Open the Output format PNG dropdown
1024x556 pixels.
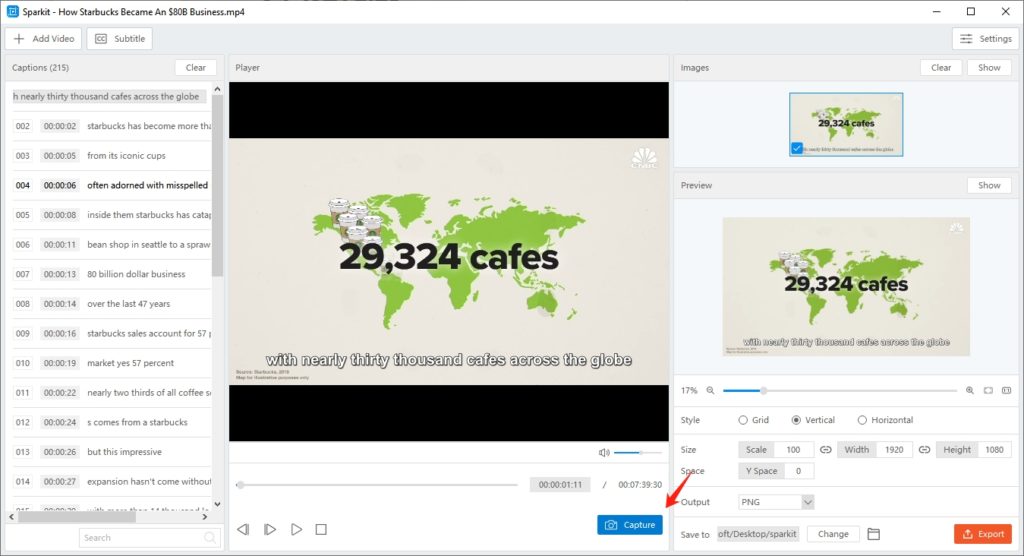click(776, 502)
